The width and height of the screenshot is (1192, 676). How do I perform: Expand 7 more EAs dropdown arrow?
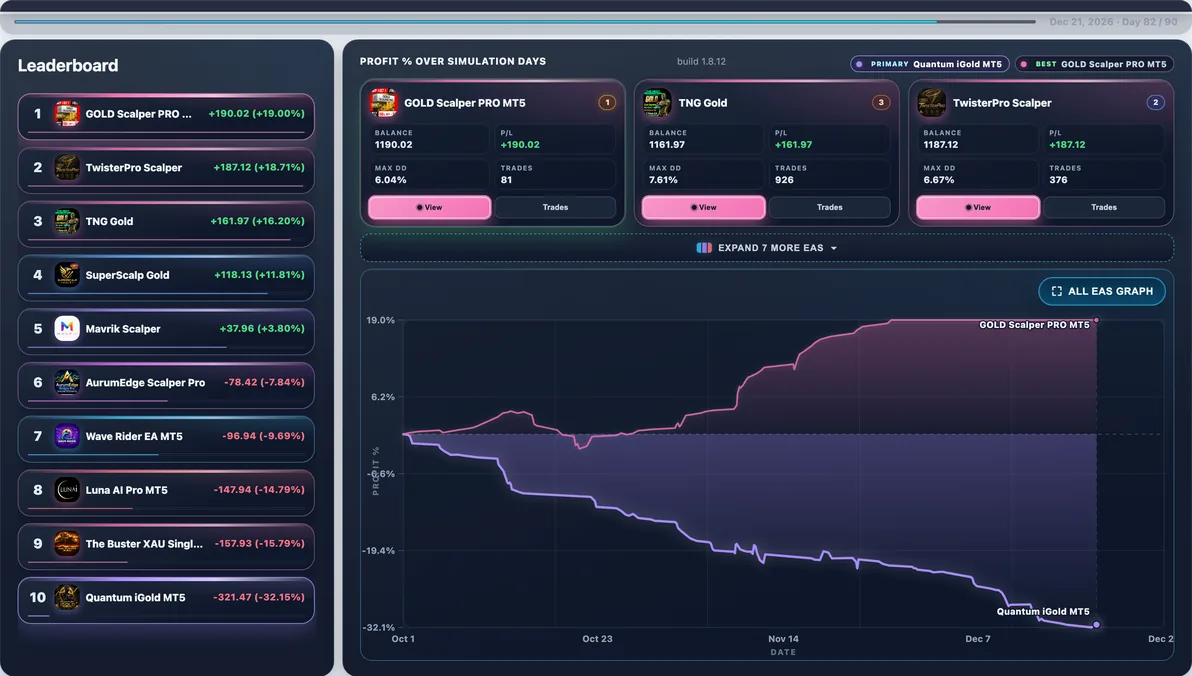834,249
